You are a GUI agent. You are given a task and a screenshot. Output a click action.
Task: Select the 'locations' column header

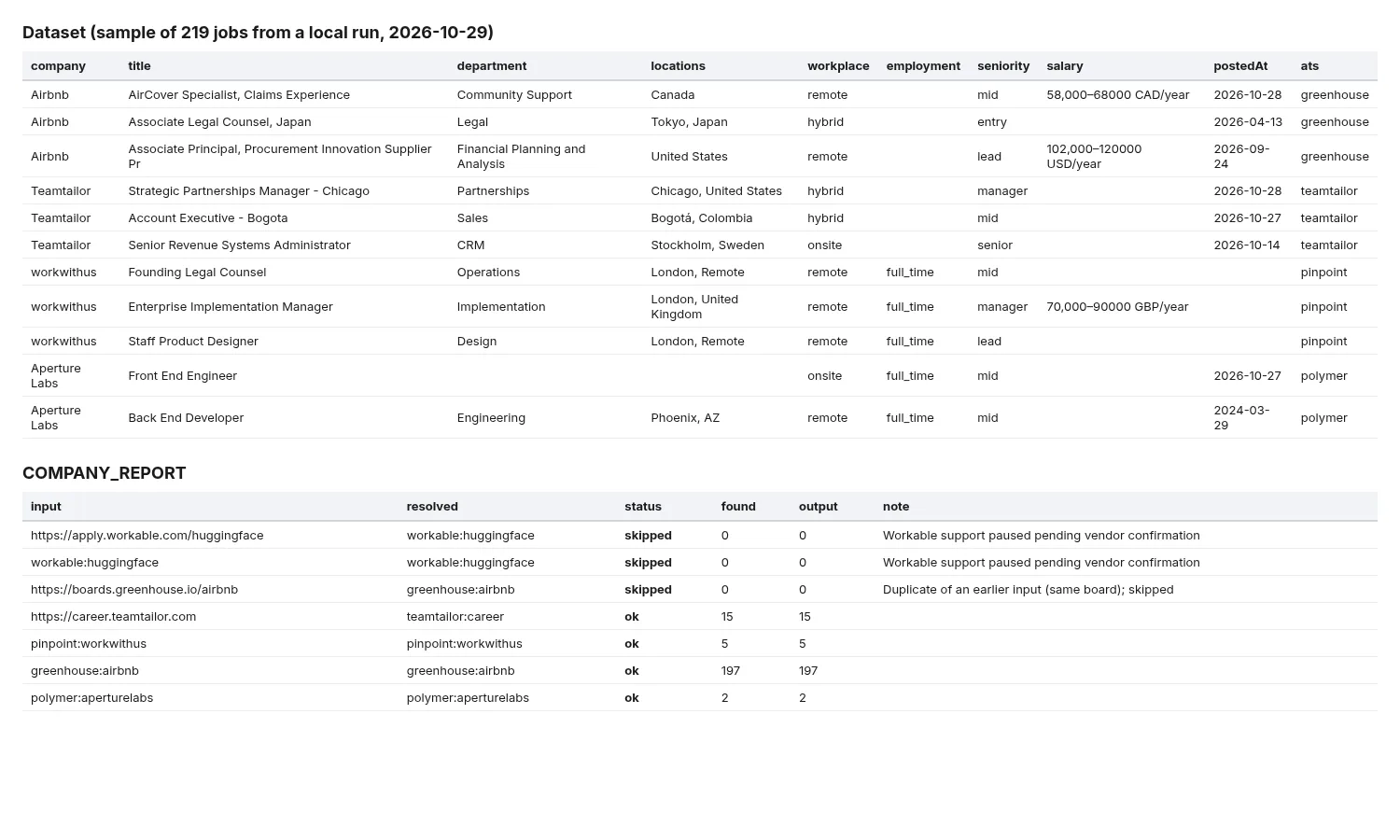678,66
